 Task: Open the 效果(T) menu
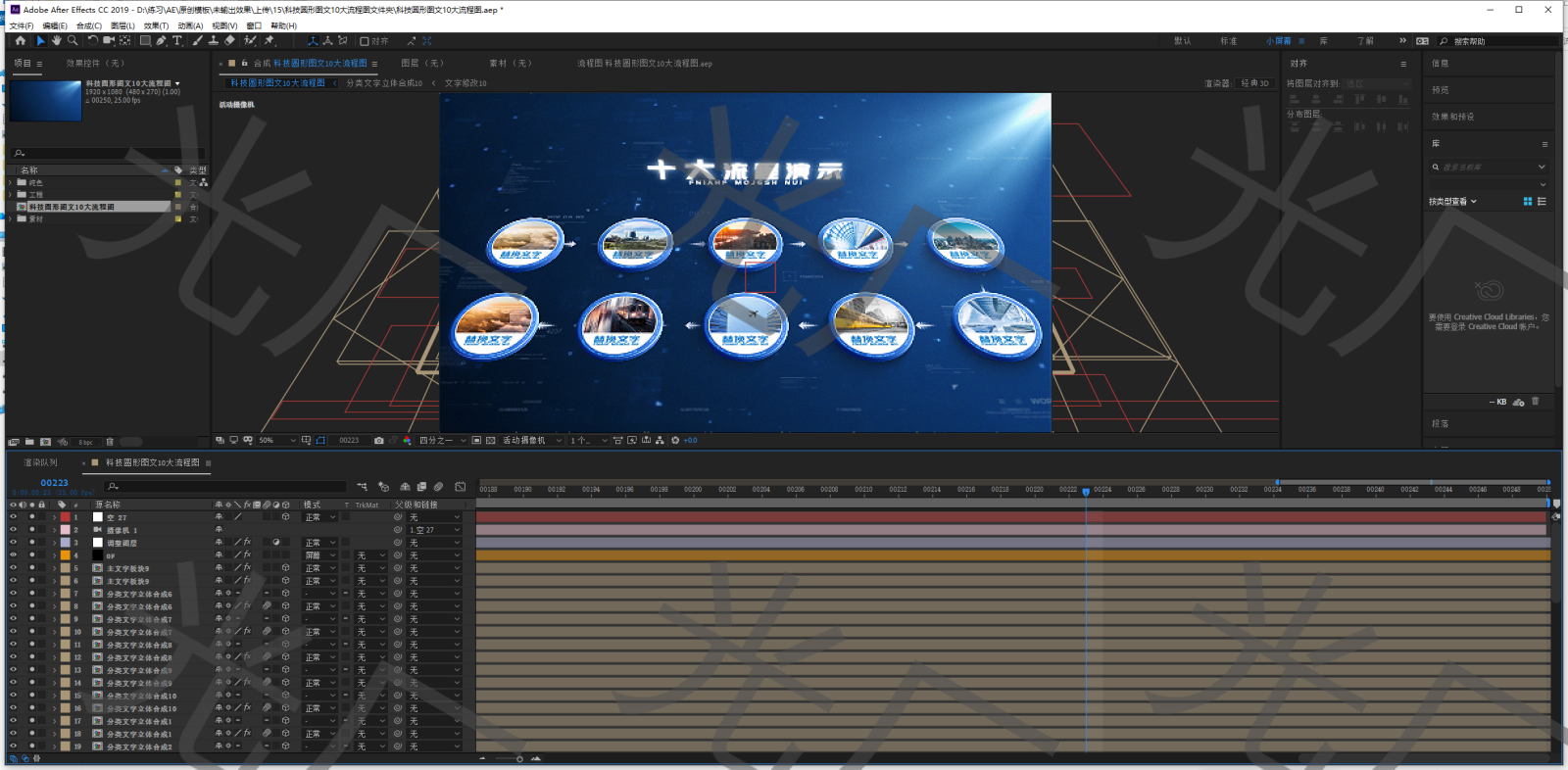point(156,25)
